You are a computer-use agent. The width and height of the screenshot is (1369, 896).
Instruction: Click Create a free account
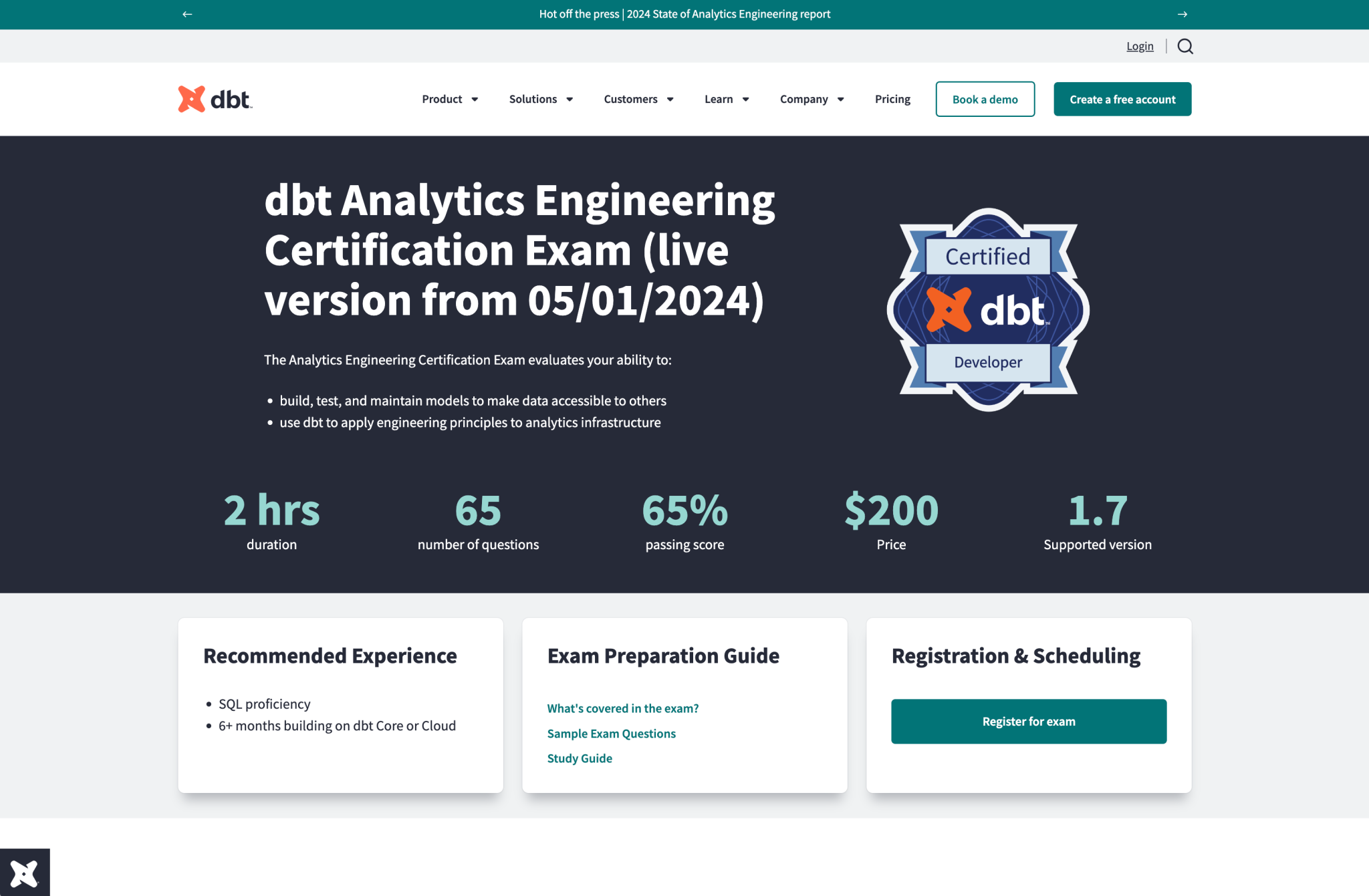(1122, 99)
